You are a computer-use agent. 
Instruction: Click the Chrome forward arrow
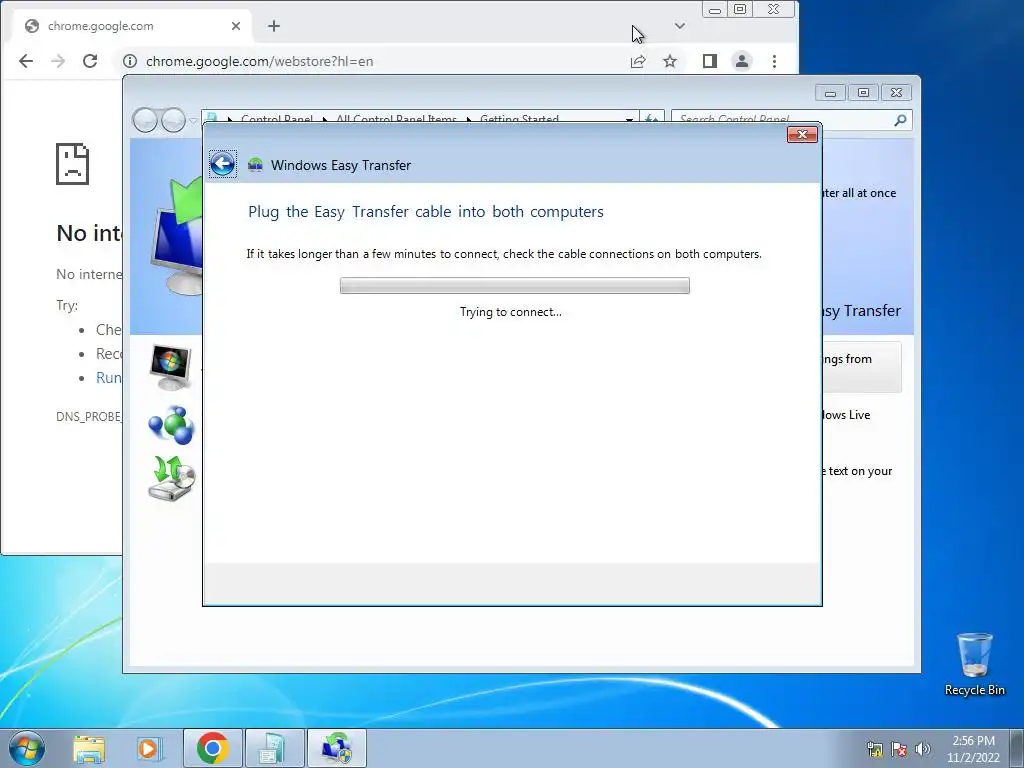click(58, 61)
